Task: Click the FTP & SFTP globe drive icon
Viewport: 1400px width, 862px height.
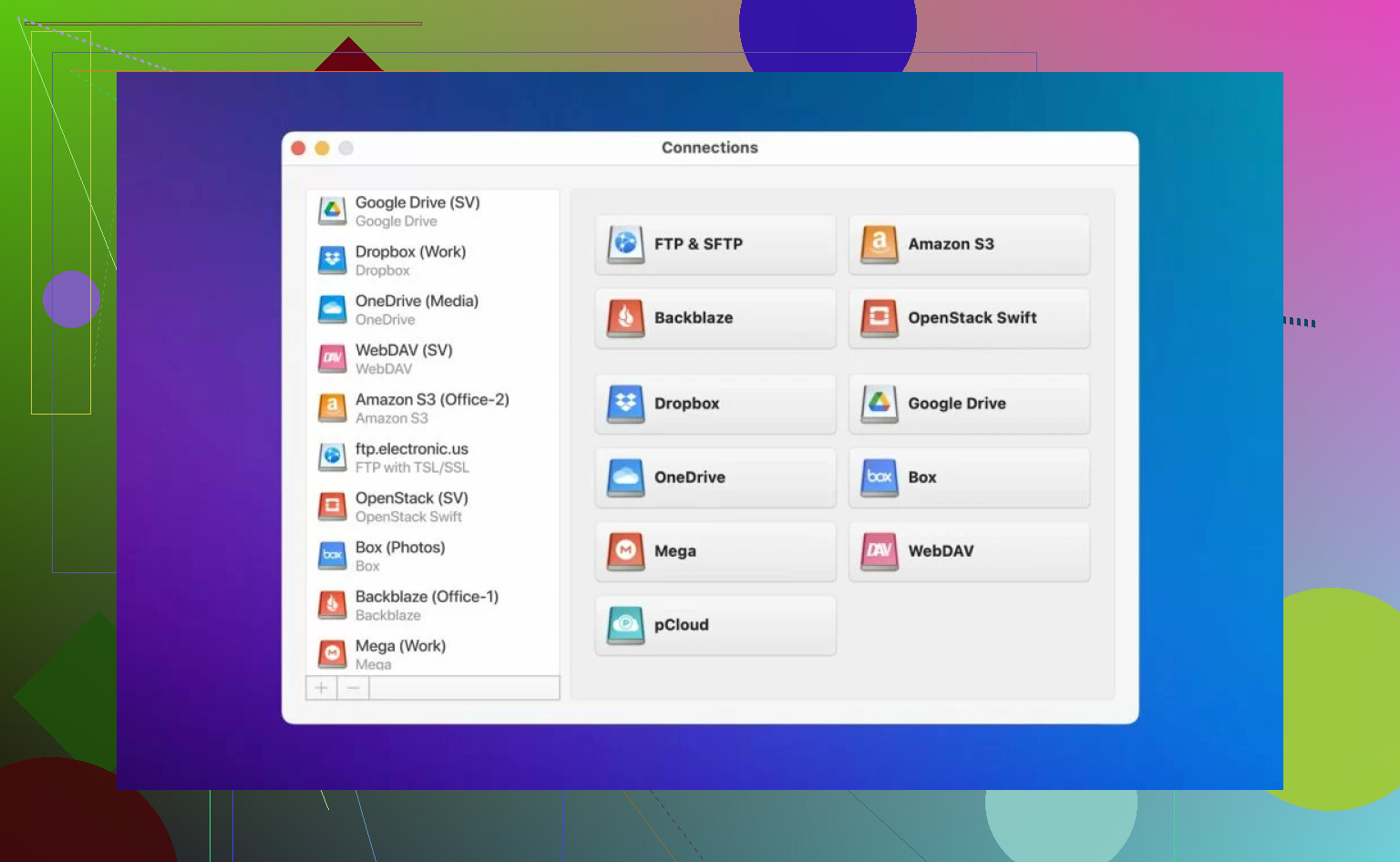Action: click(625, 244)
